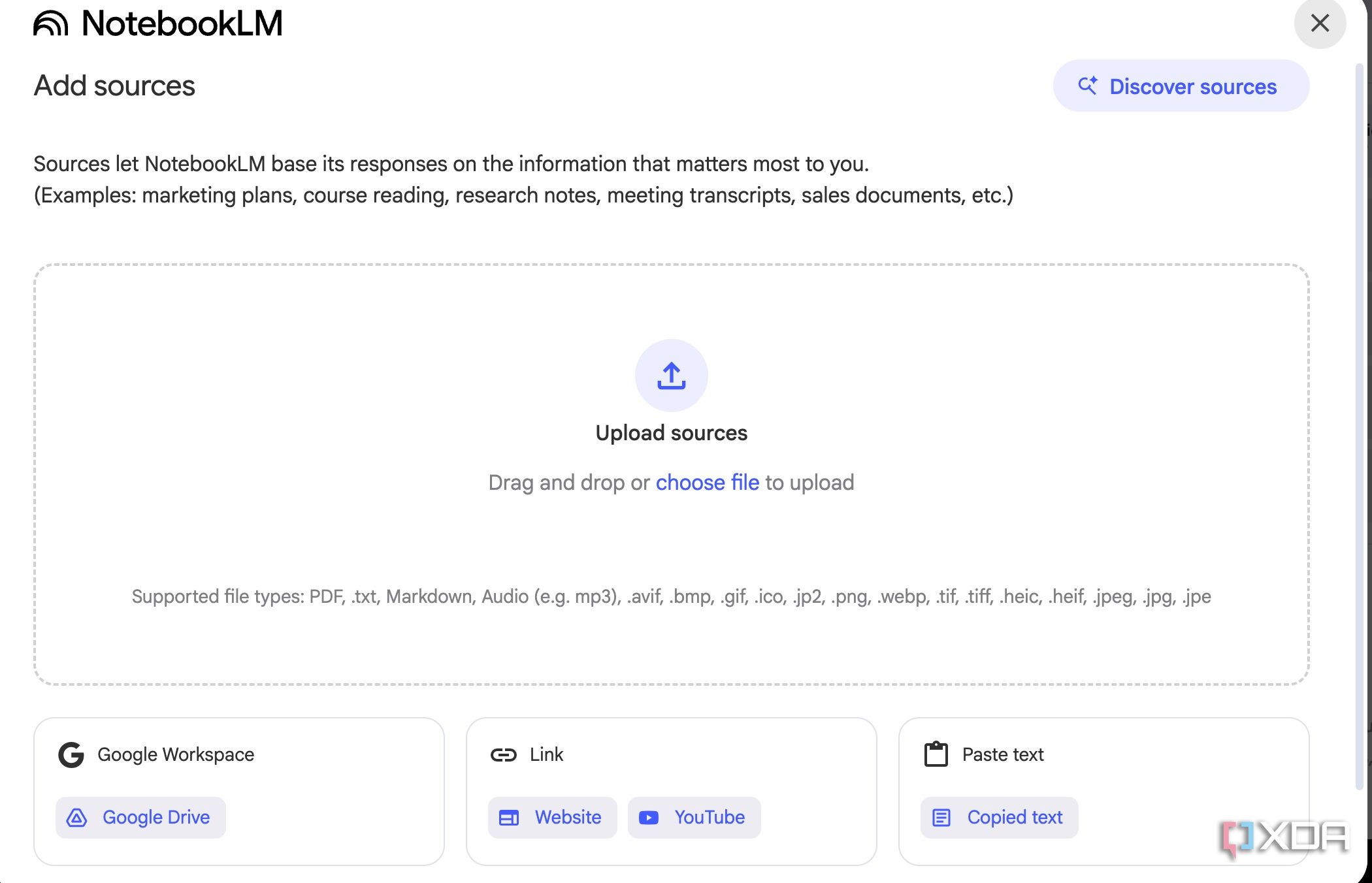This screenshot has height=883, width=1372.
Task: Click the Paste text label
Action: 1003,755
